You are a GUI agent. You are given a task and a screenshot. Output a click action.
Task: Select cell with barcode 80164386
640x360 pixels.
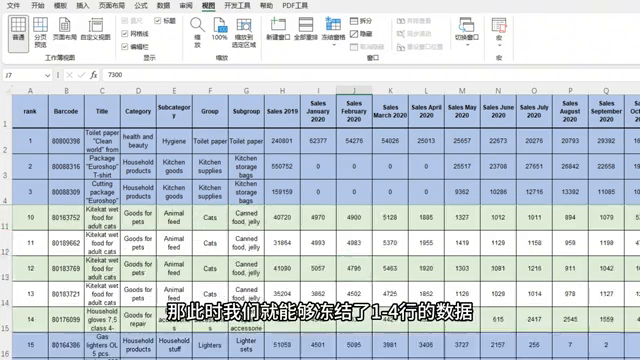(x=66, y=345)
